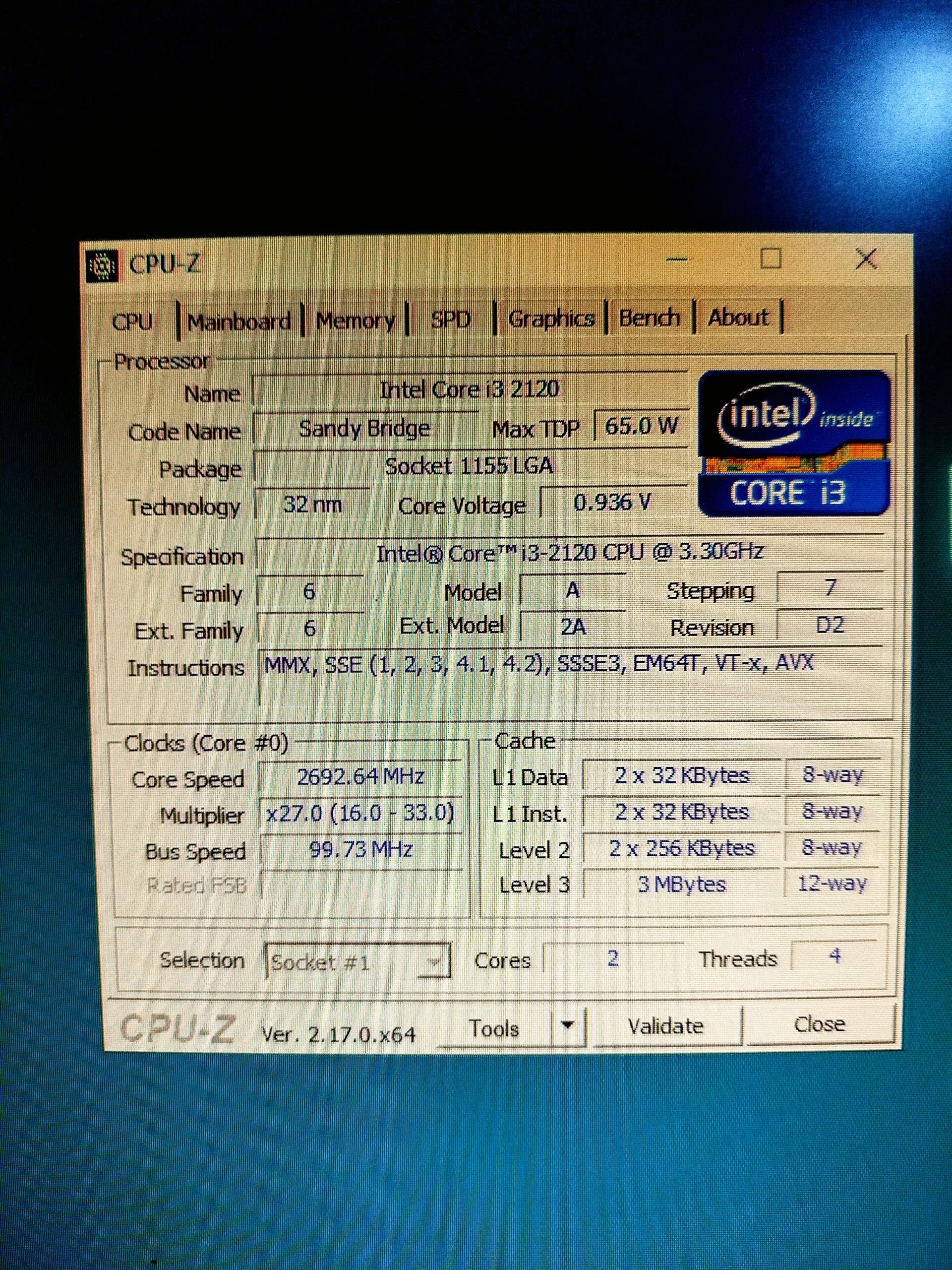952x1270 pixels.
Task: Switch to the Mainboard tab
Action: [x=238, y=321]
